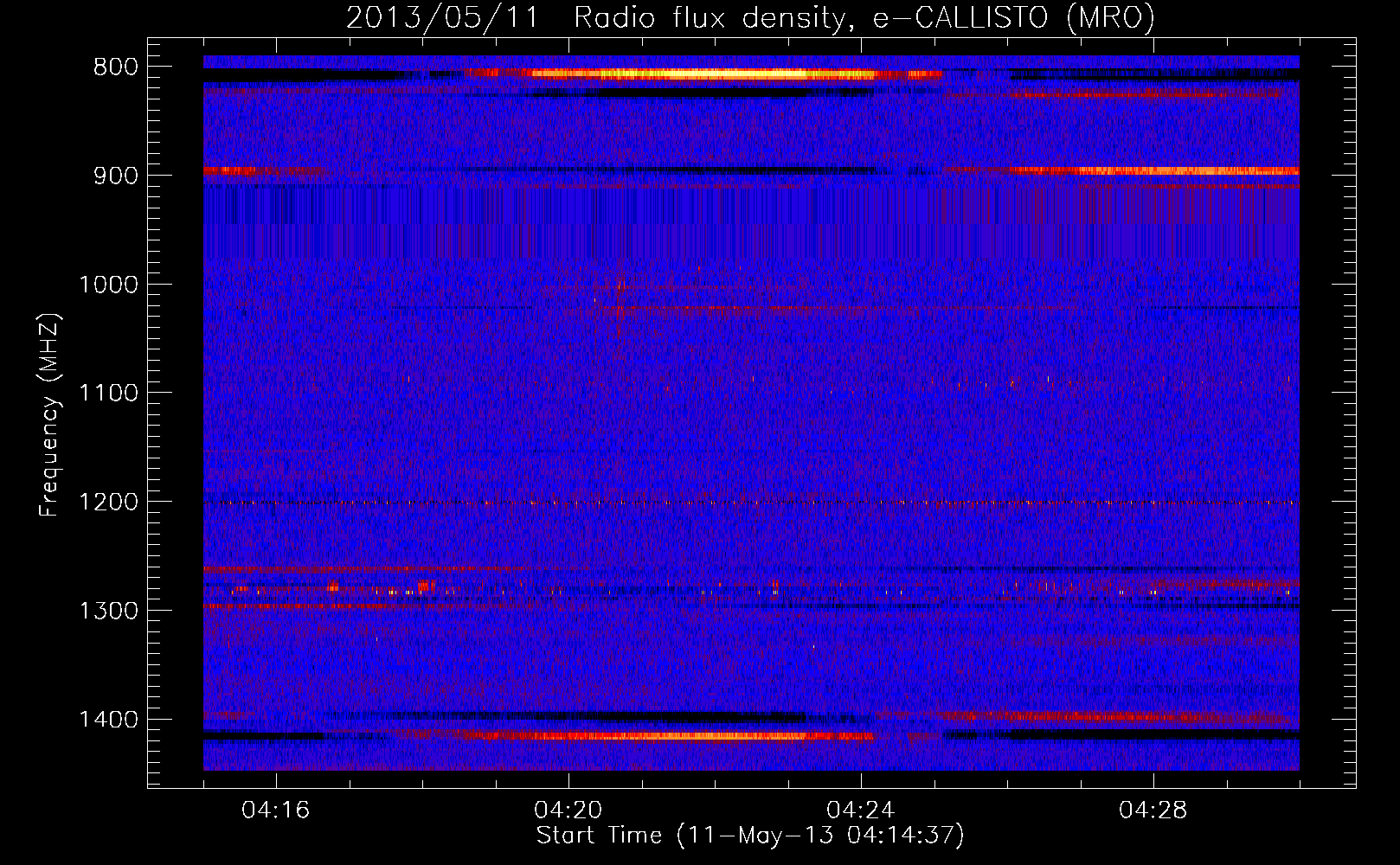Image resolution: width=1400 pixels, height=865 pixels.
Task: Click the 04:28 time tick label
Action: (x=1153, y=811)
